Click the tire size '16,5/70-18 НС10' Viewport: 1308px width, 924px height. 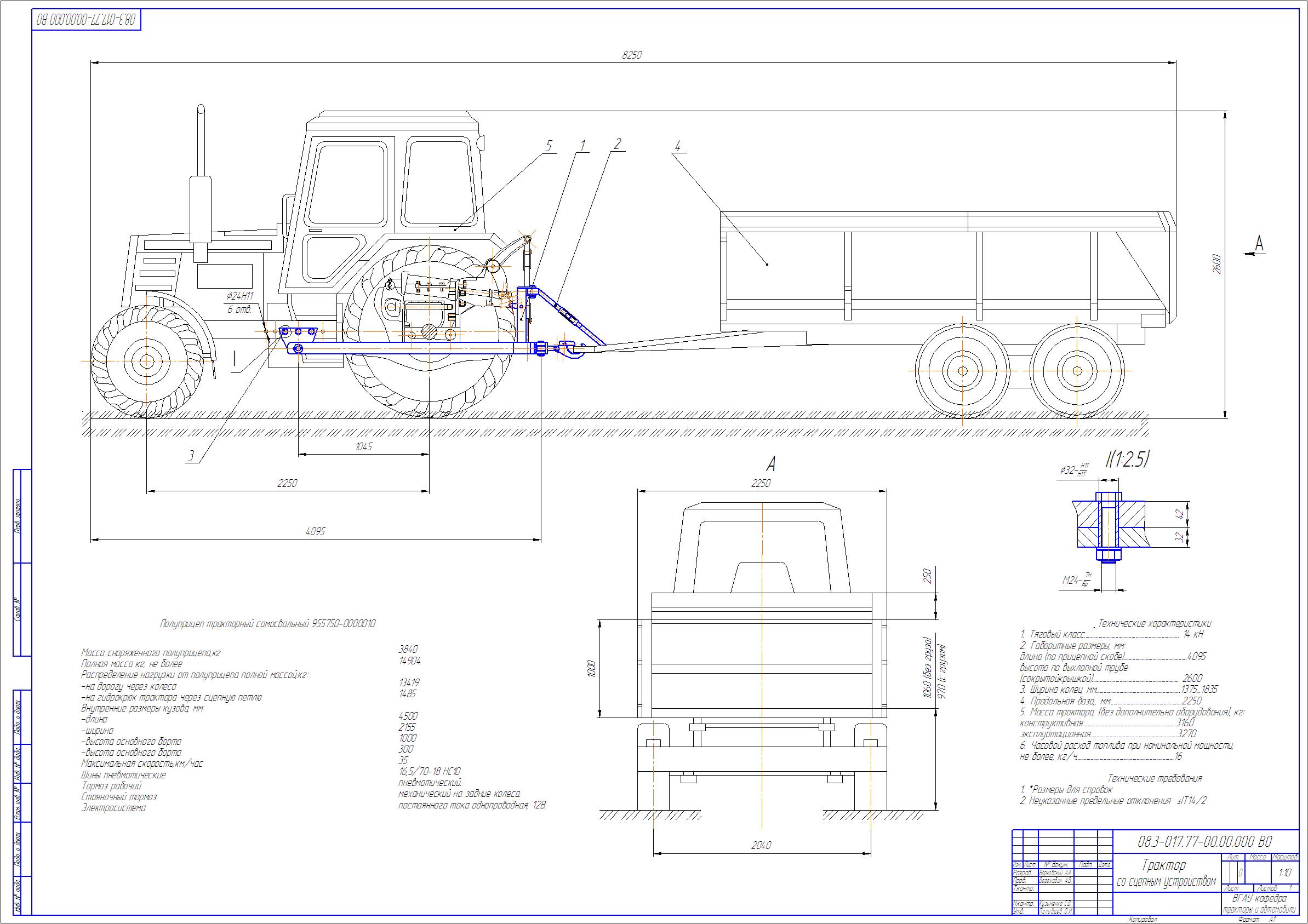[430, 771]
